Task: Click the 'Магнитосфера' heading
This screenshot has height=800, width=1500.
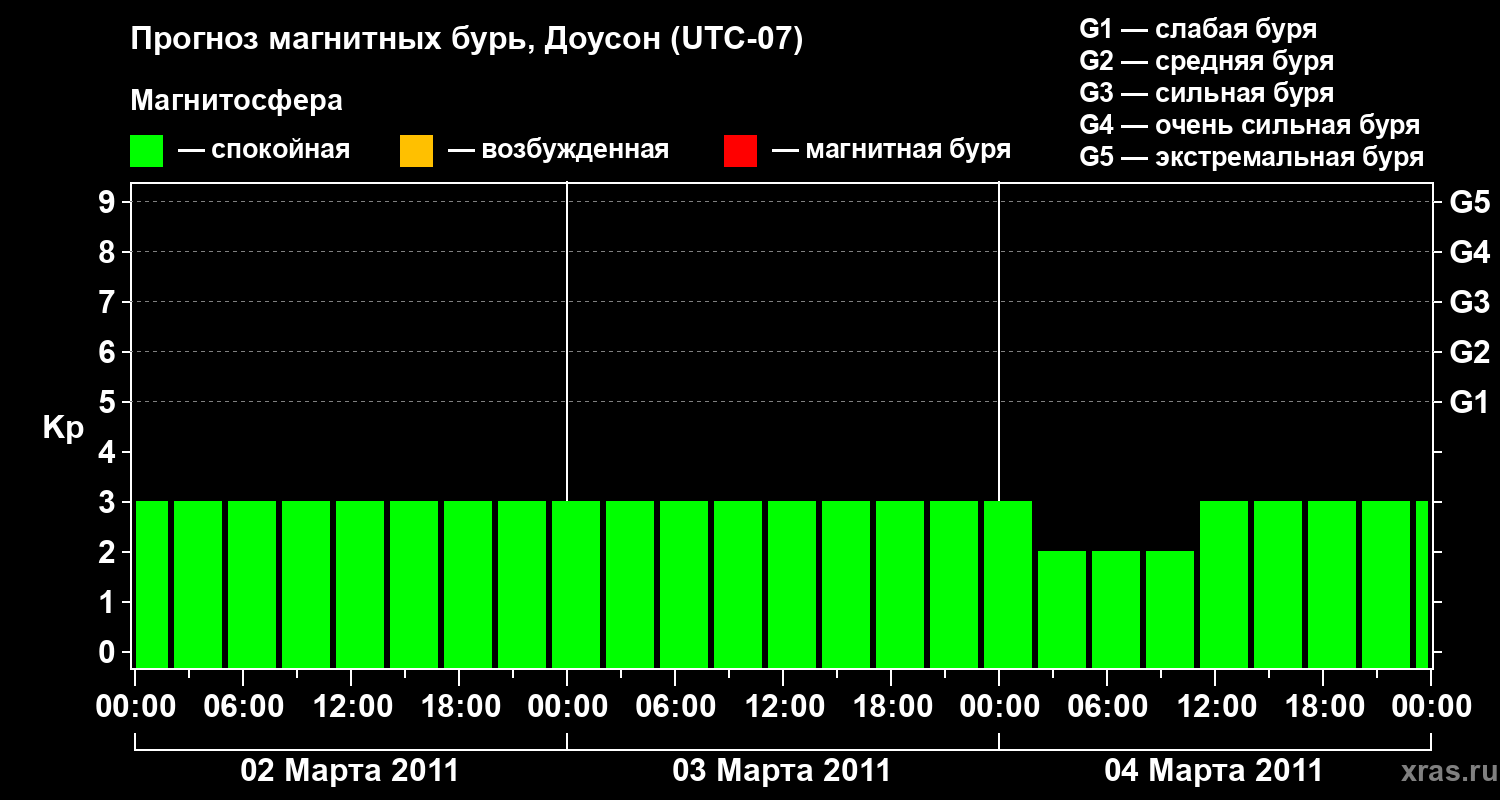Action: click(237, 101)
